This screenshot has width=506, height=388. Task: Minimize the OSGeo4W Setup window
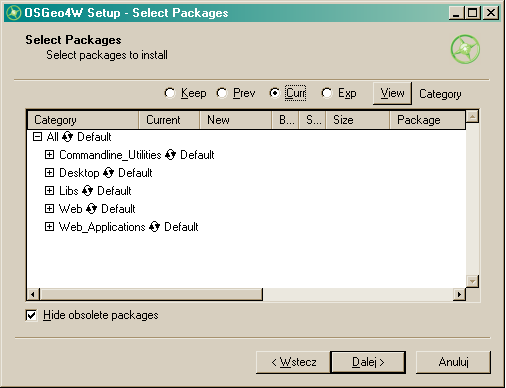click(x=457, y=13)
